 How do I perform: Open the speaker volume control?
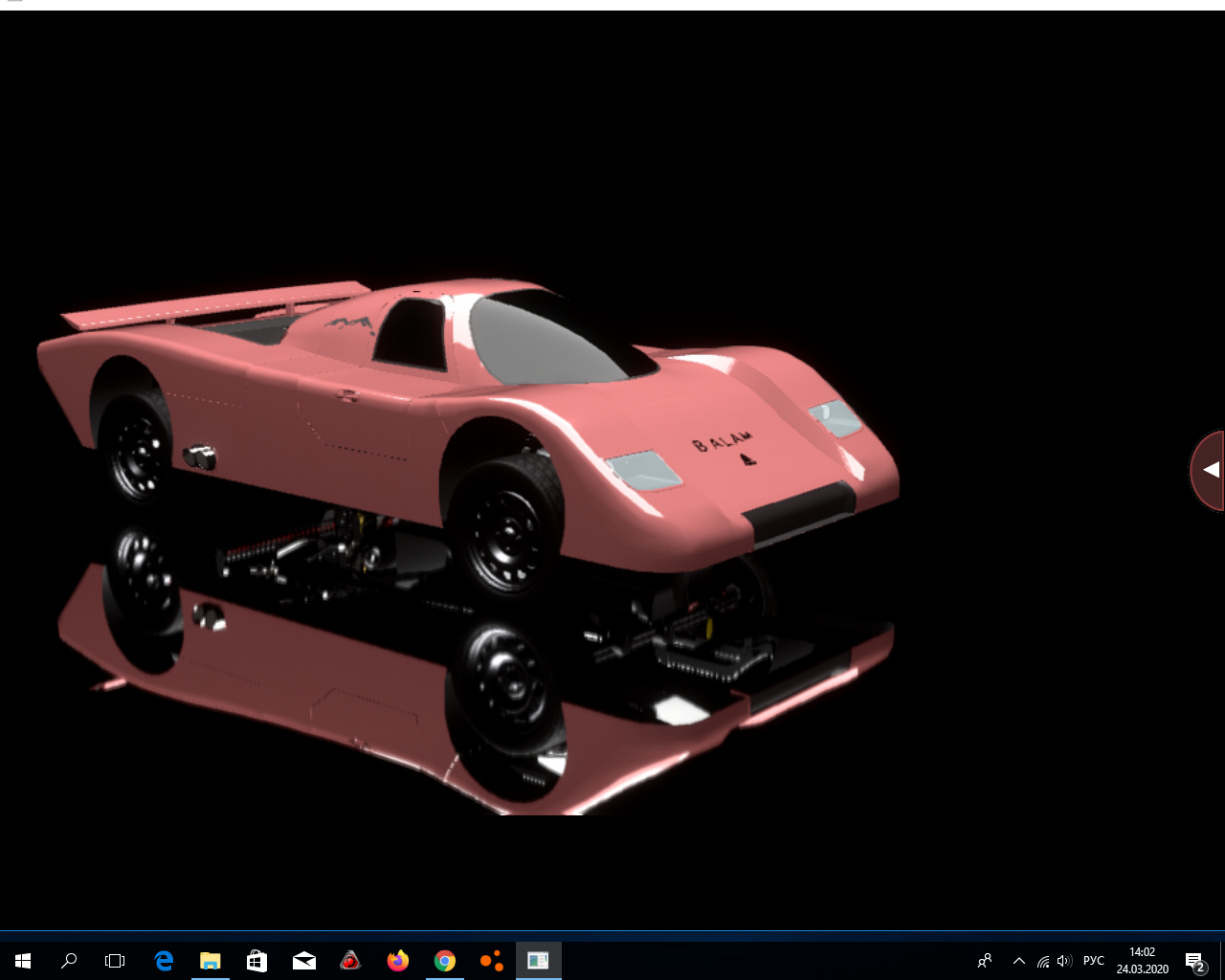(x=1064, y=961)
